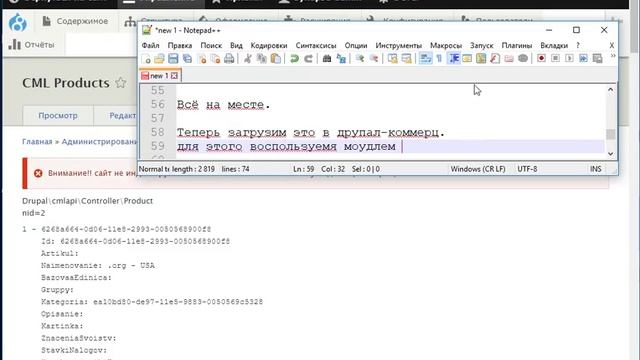Click the Save All toolbar icon
Screen dimensions: 640x360
click(x=187, y=58)
